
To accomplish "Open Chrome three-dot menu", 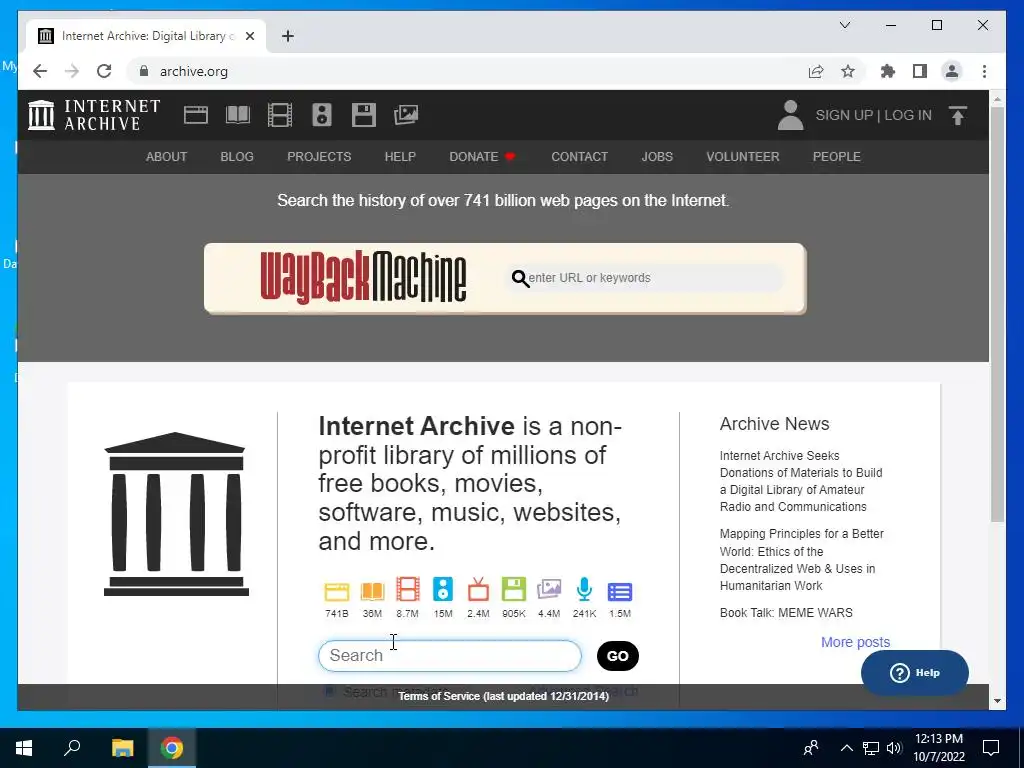I will click(x=984, y=71).
